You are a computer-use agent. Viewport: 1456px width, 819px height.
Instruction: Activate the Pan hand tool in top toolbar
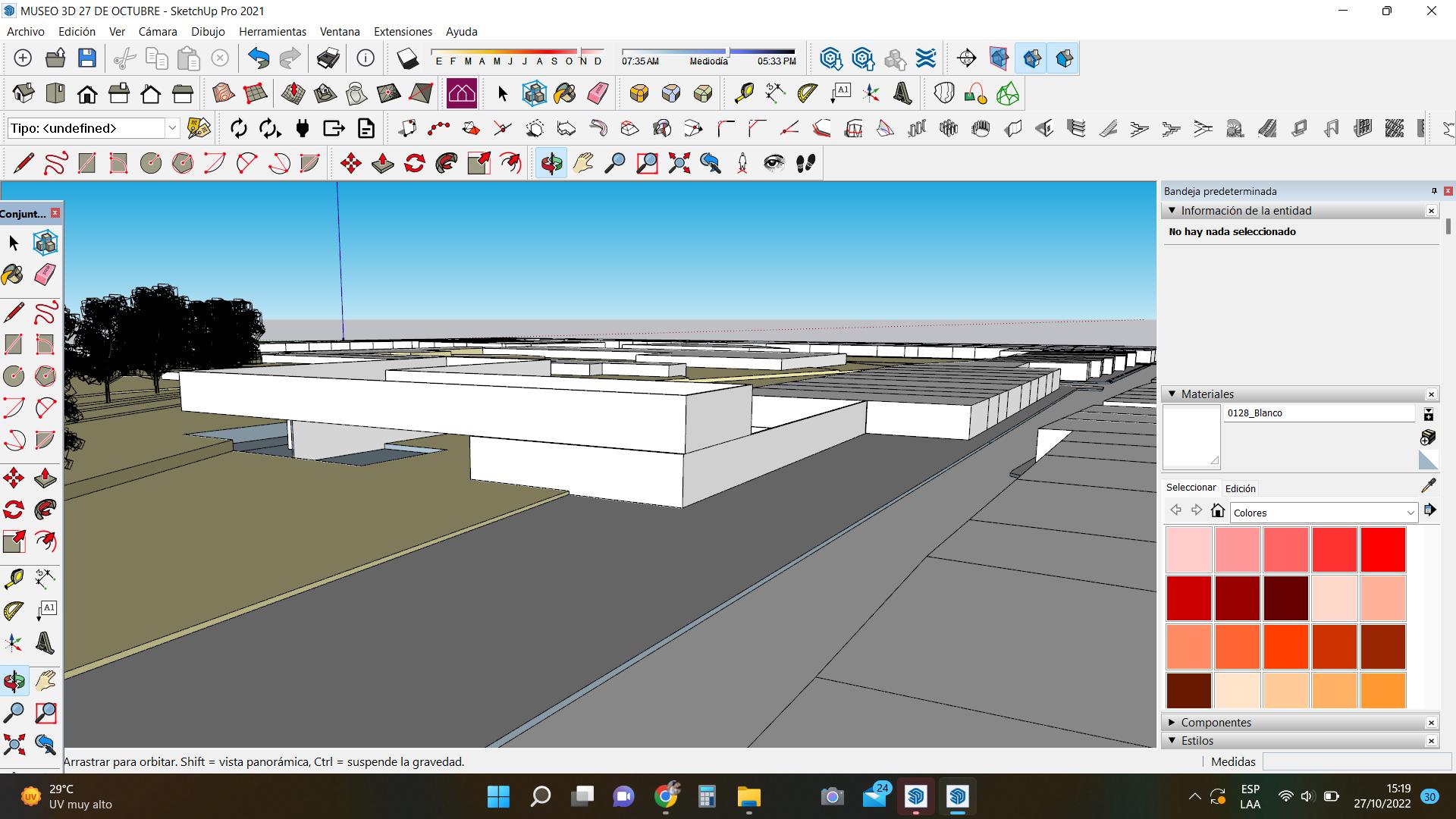tap(583, 163)
